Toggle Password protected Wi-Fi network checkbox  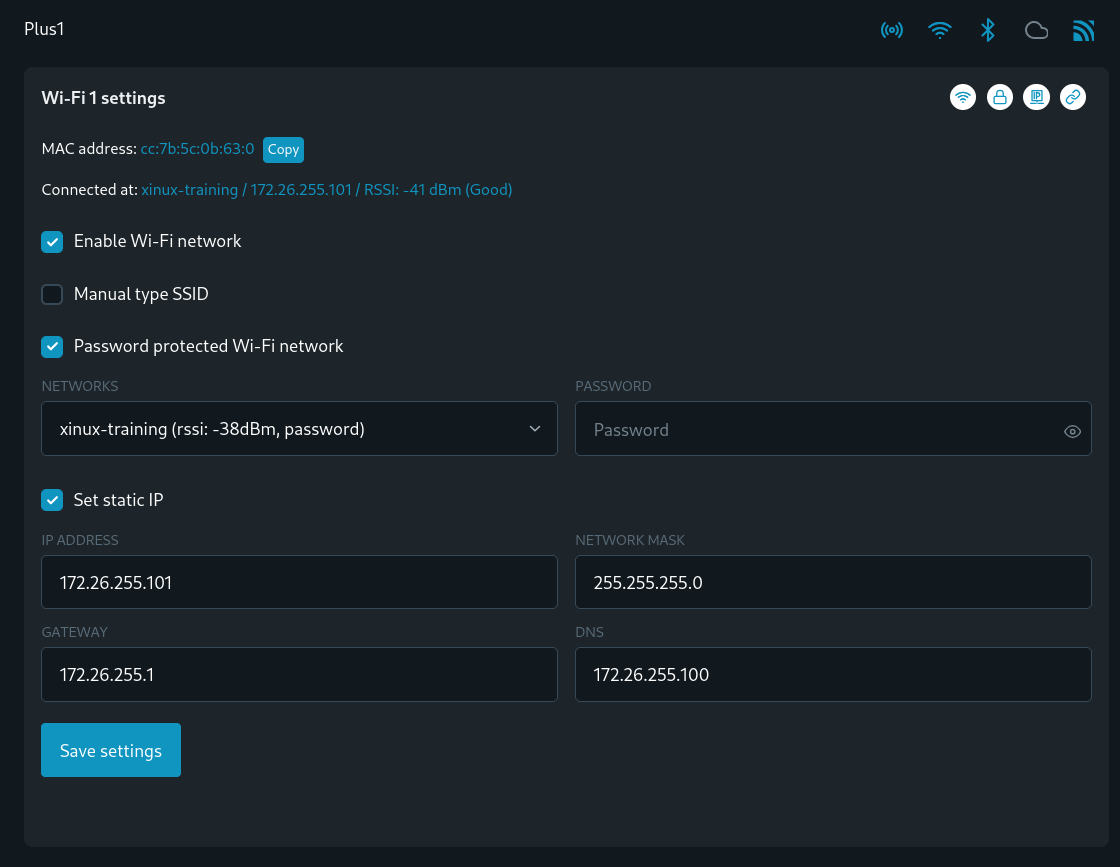[52, 347]
